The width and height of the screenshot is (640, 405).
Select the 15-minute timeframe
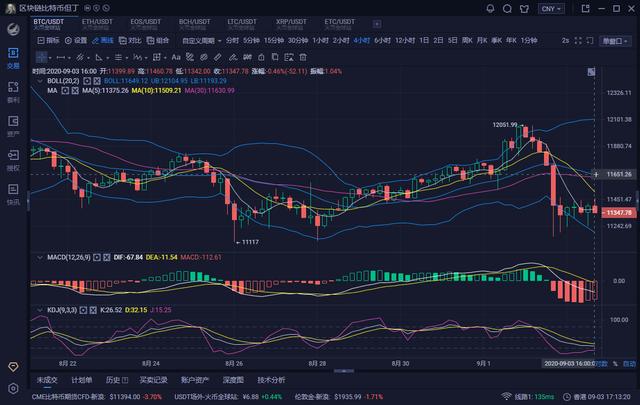273,40
